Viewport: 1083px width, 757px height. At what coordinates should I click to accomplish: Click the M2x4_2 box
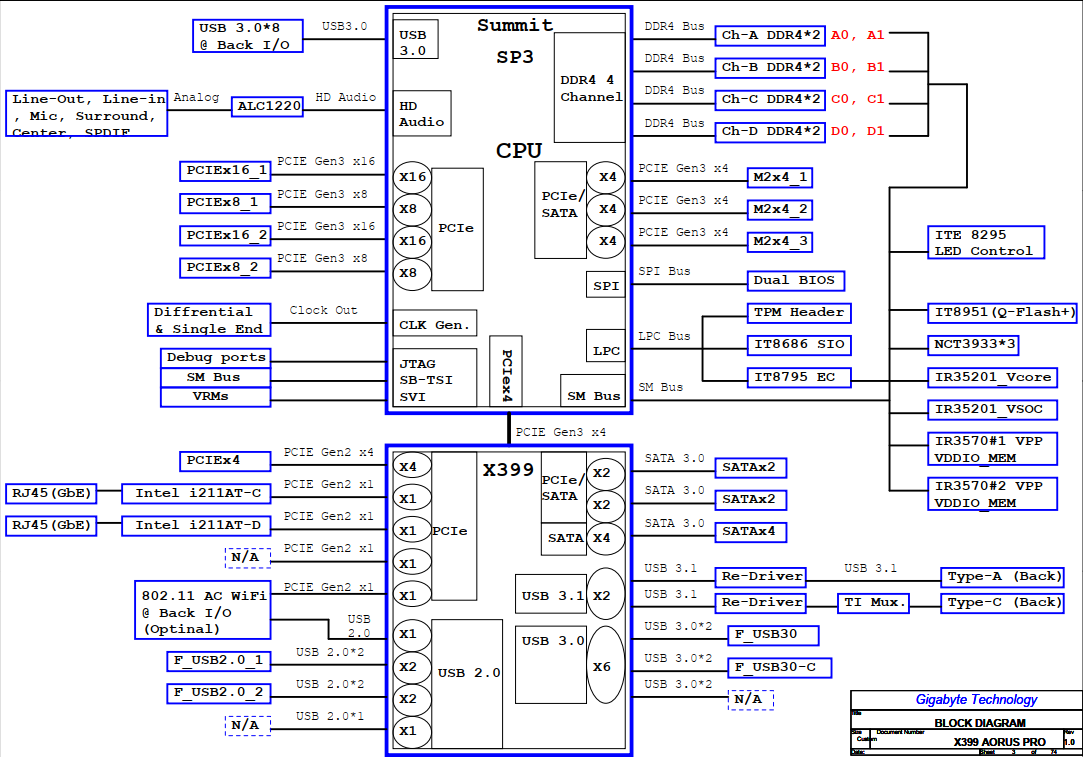780,209
